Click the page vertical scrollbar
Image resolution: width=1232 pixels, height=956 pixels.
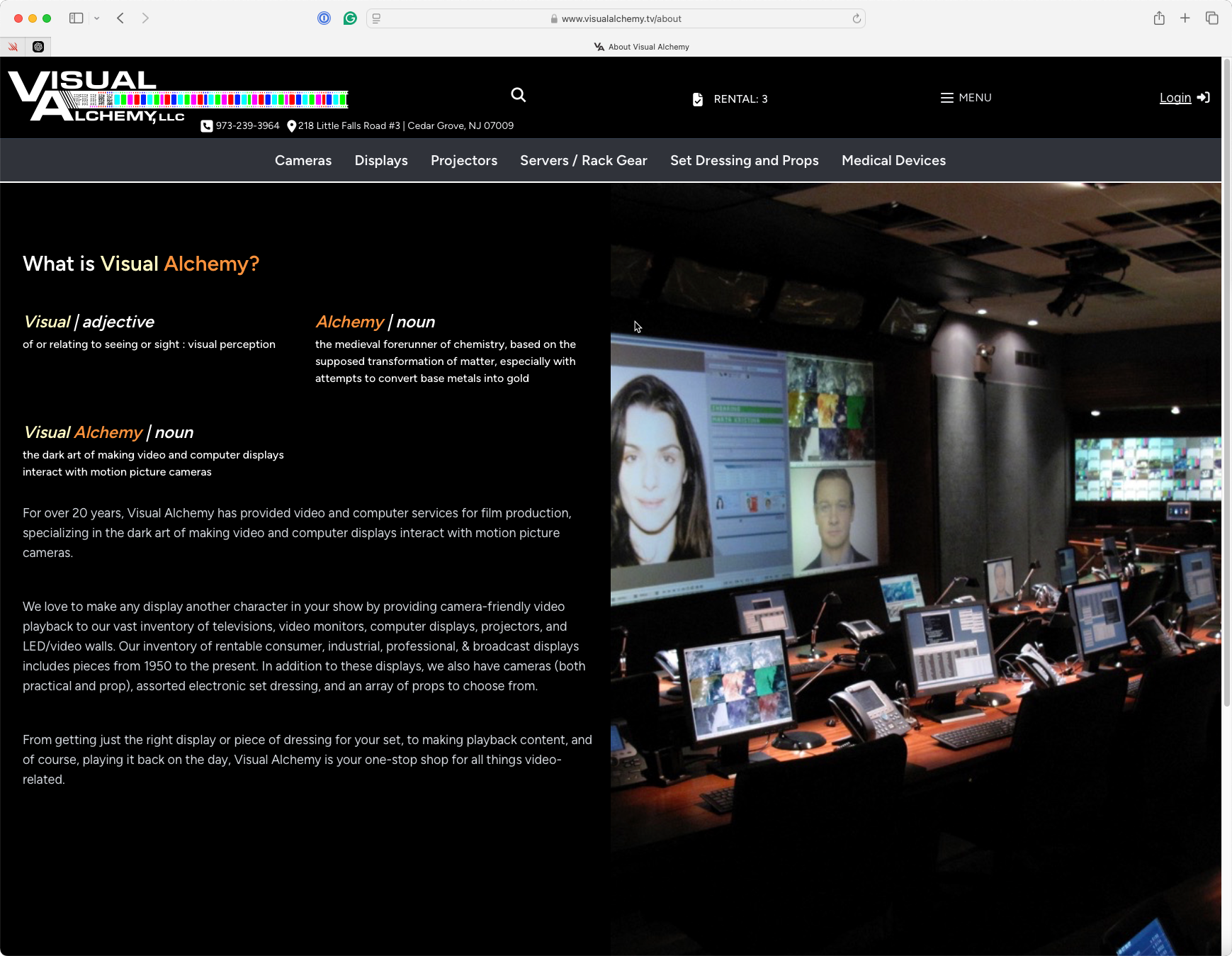click(x=1227, y=383)
